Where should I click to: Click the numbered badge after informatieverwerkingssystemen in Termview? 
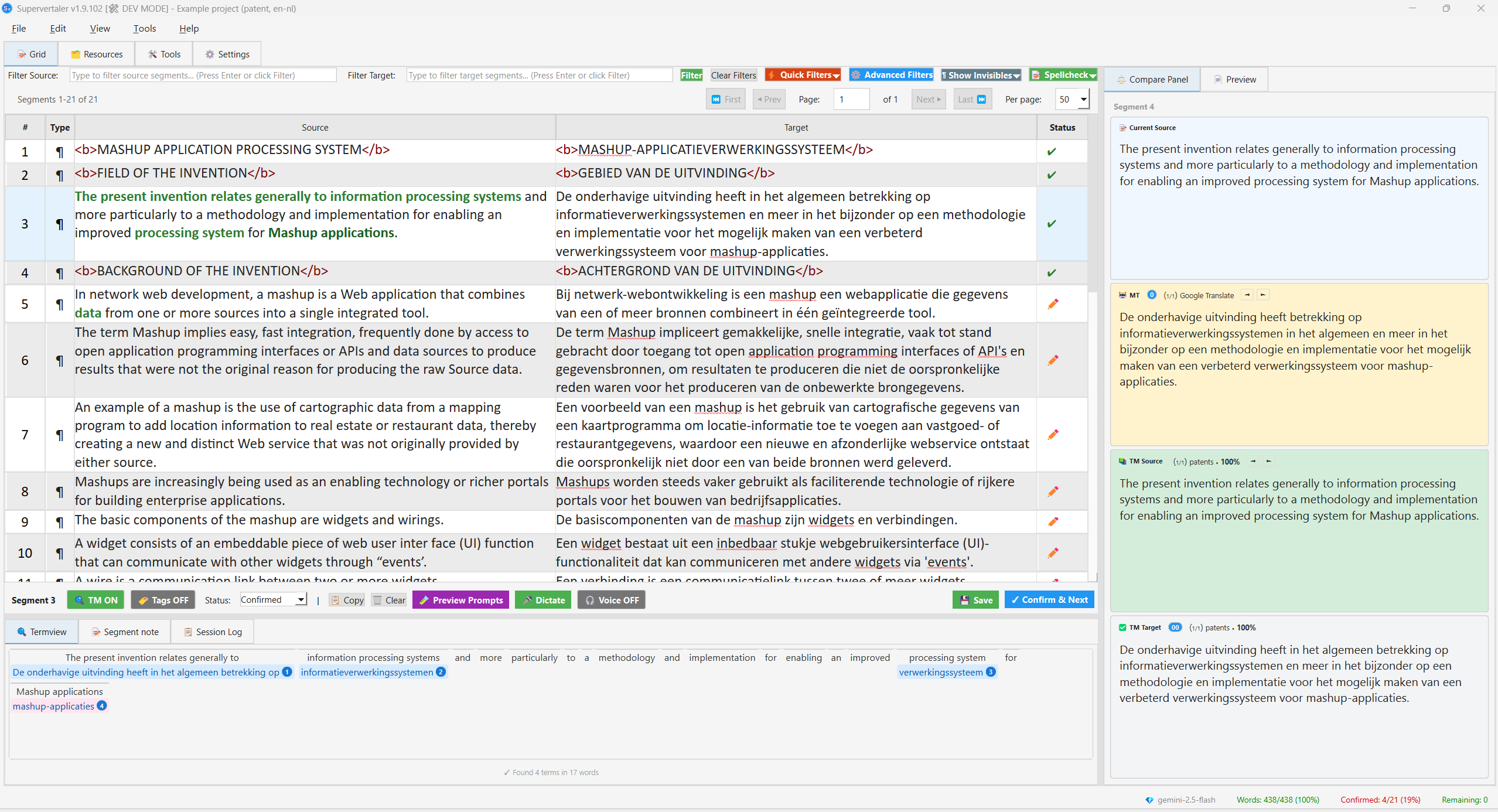[441, 673]
